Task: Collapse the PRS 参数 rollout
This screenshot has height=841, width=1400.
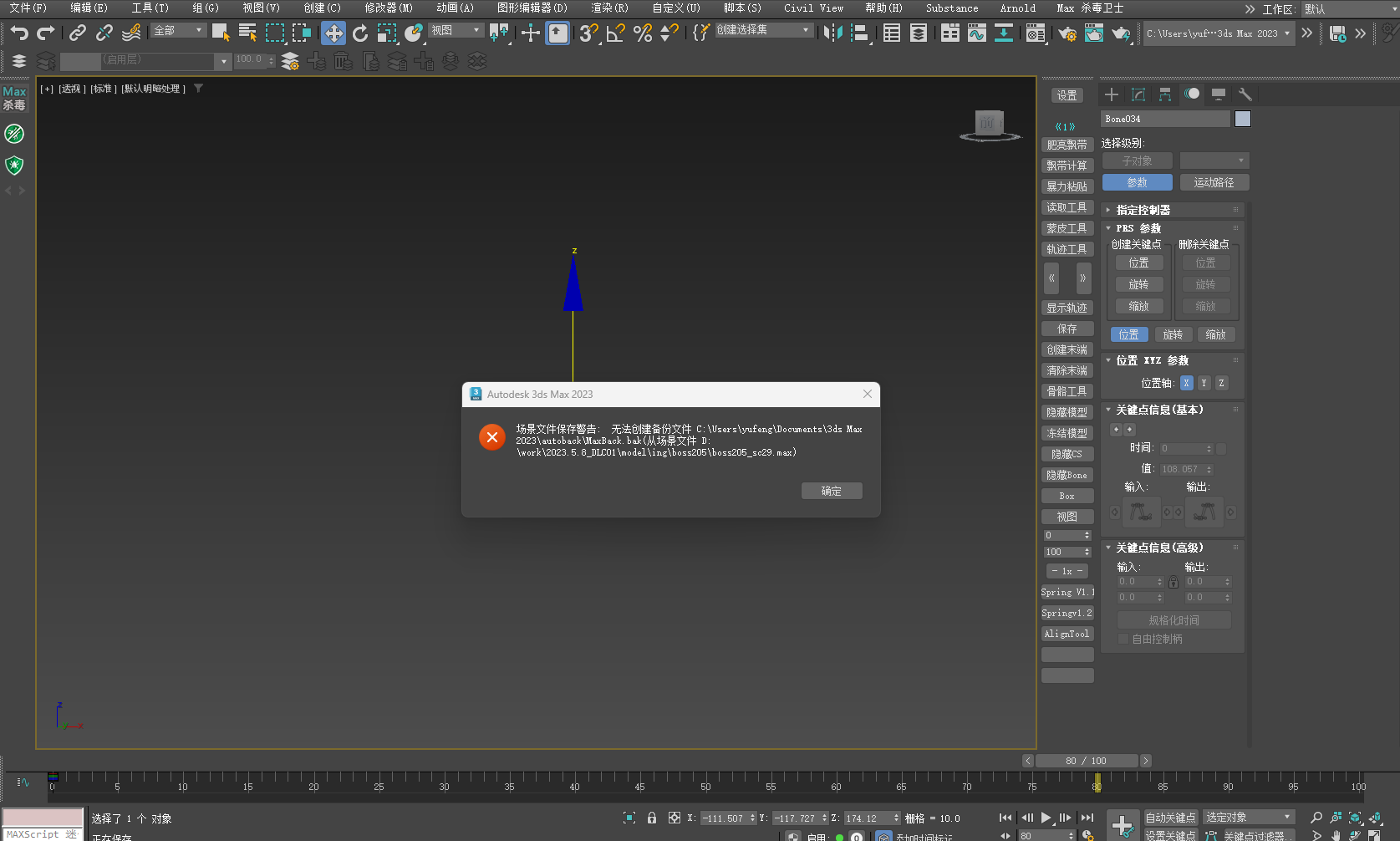Action: [1172, 228]
